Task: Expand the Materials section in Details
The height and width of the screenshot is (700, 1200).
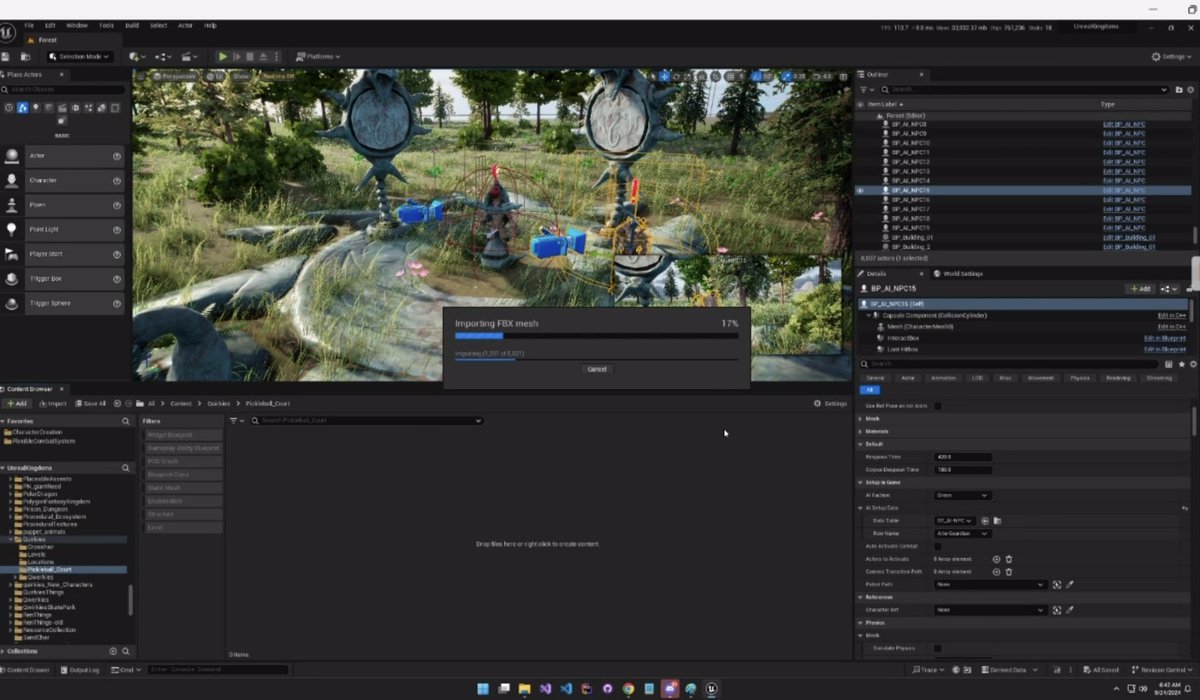Action: [x=860, y=431]
